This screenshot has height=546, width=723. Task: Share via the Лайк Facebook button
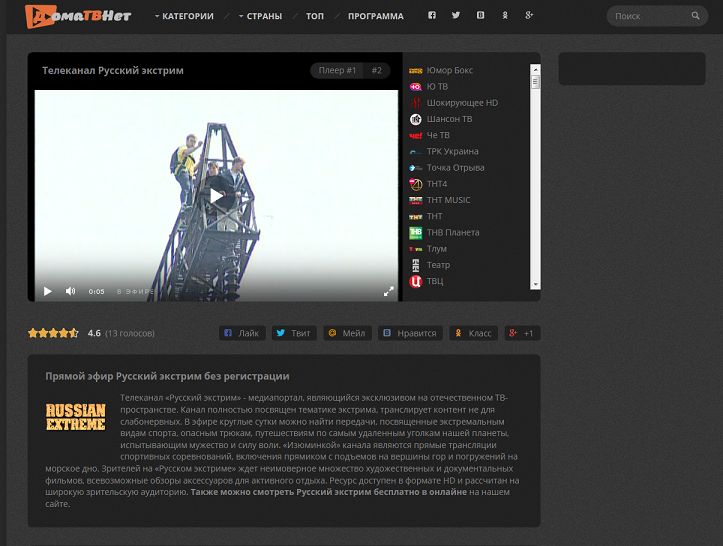(242, 333)
